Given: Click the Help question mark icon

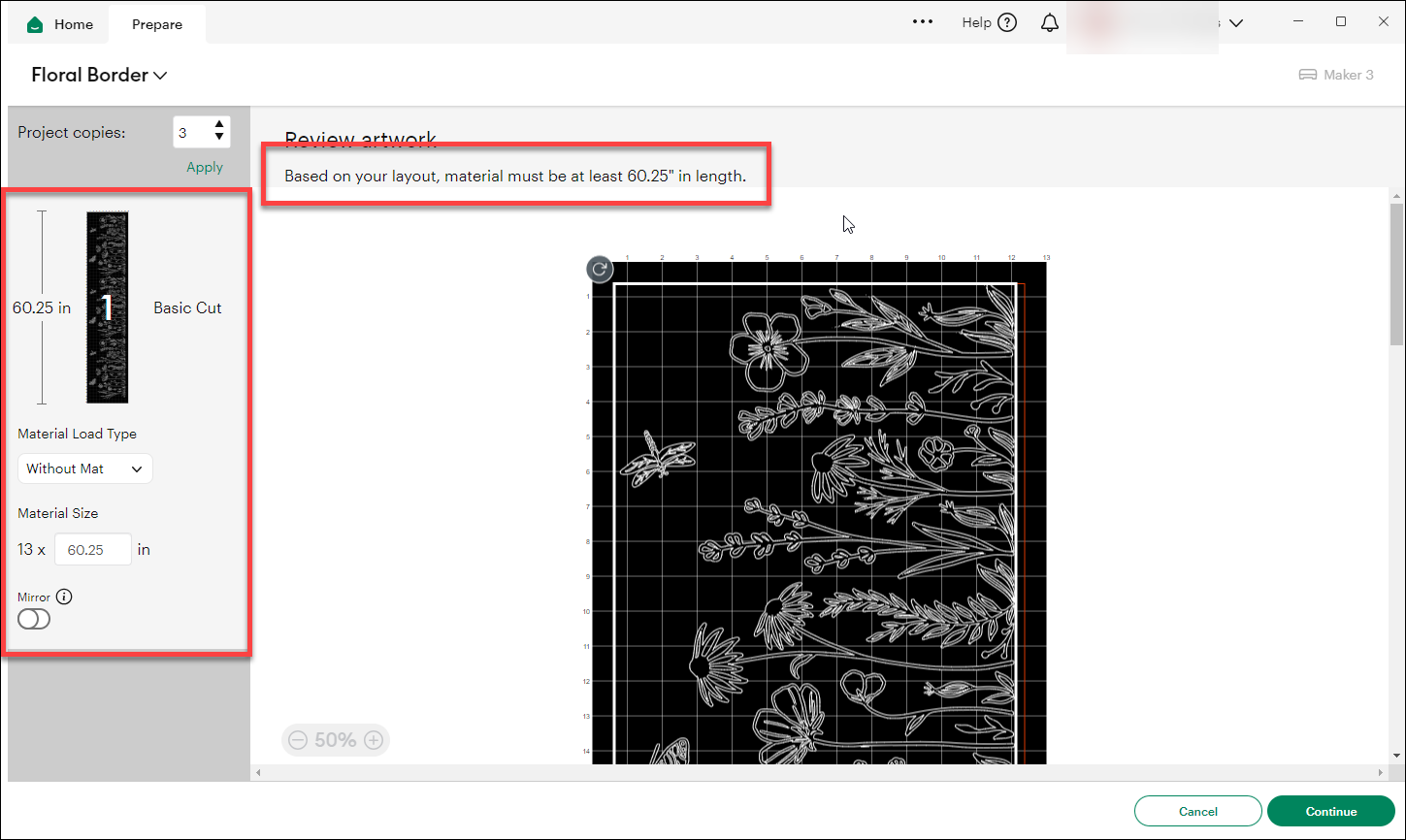Looking at the screenshot, I should [x=1007, y=22].
